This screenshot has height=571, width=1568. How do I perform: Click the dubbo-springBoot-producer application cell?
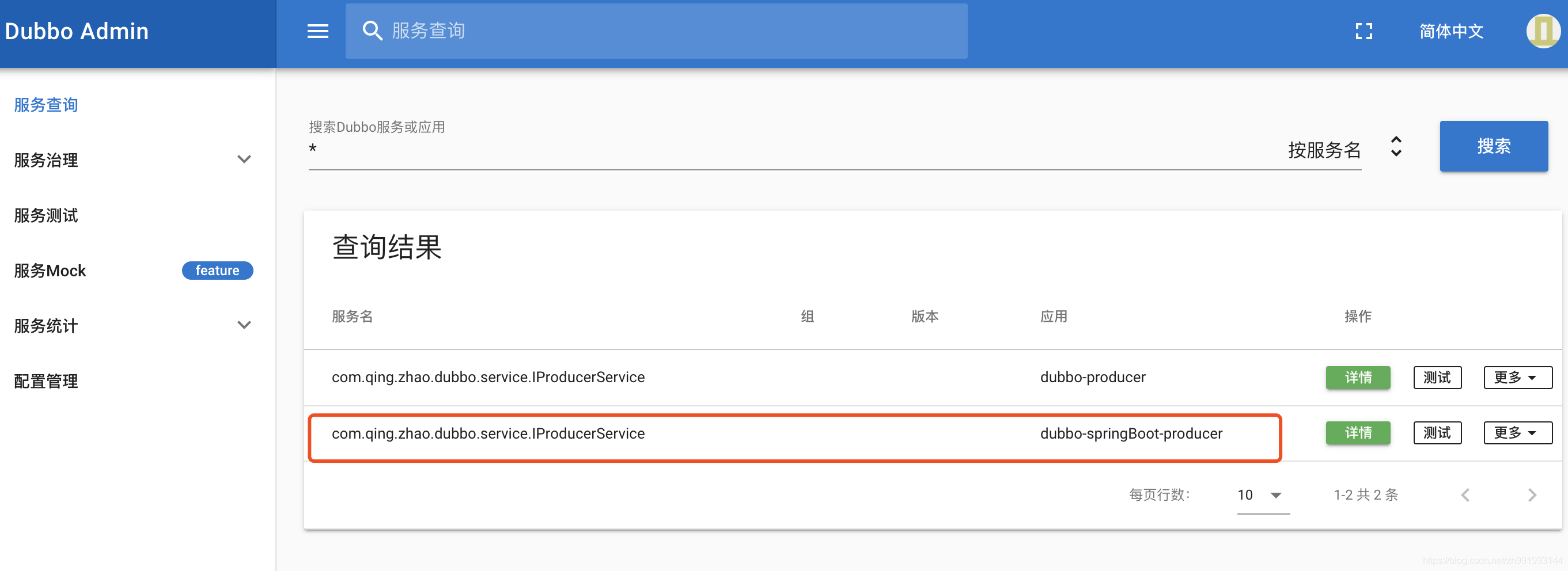coord(1131,433)
